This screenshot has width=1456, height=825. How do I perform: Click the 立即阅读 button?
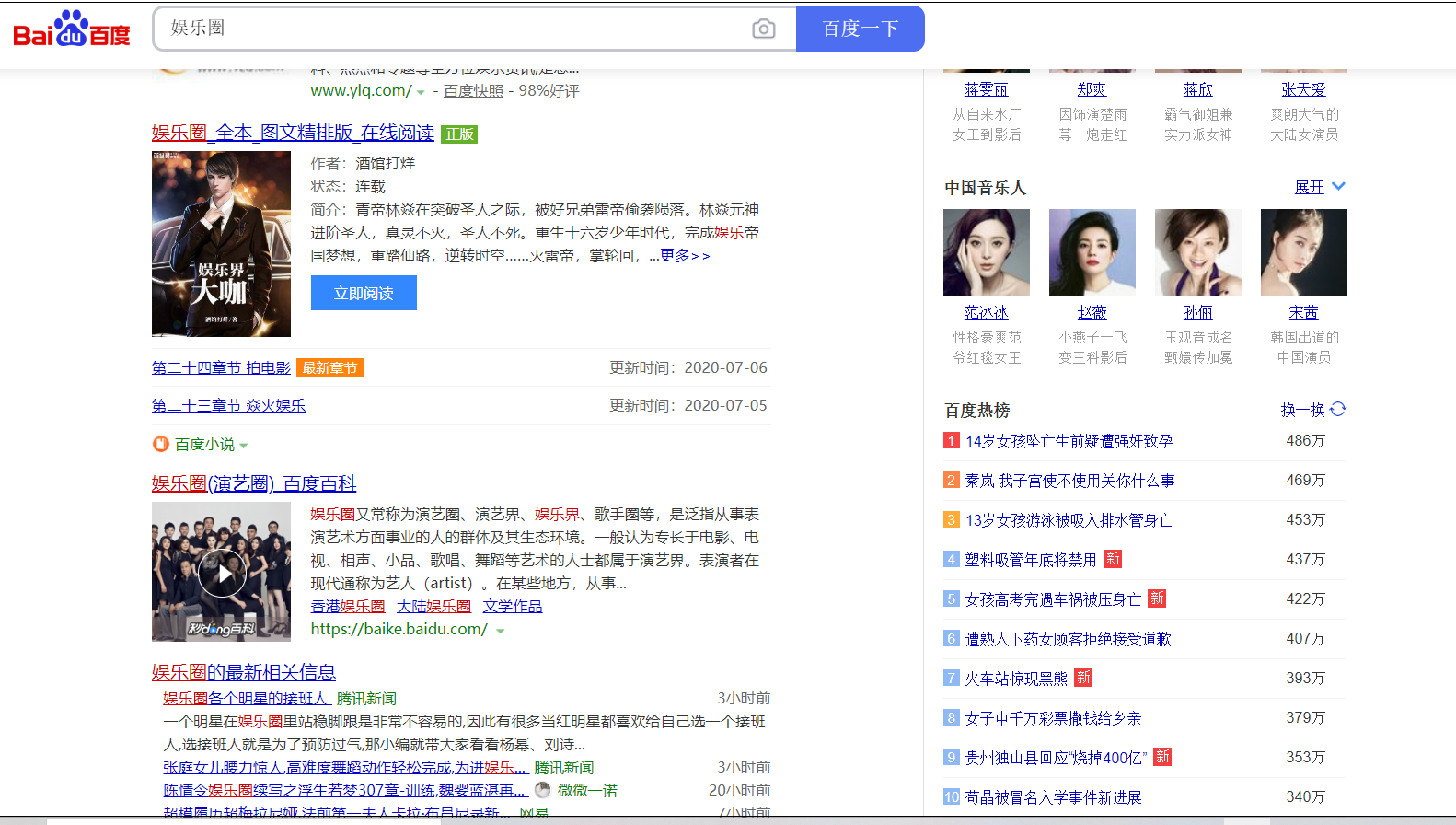tap(364, 293)
